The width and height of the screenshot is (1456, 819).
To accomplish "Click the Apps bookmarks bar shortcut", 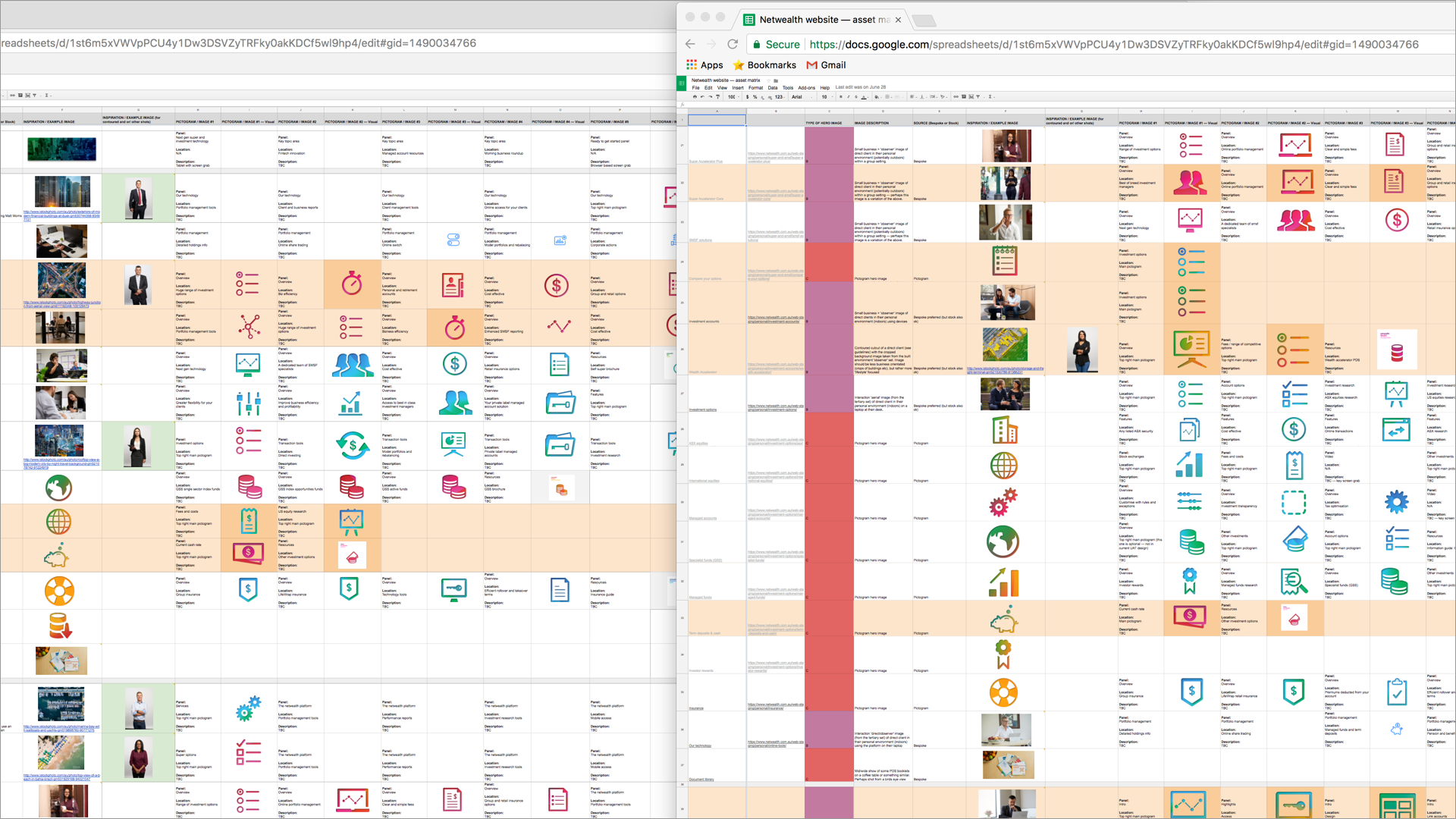I will tap(704, 65).
